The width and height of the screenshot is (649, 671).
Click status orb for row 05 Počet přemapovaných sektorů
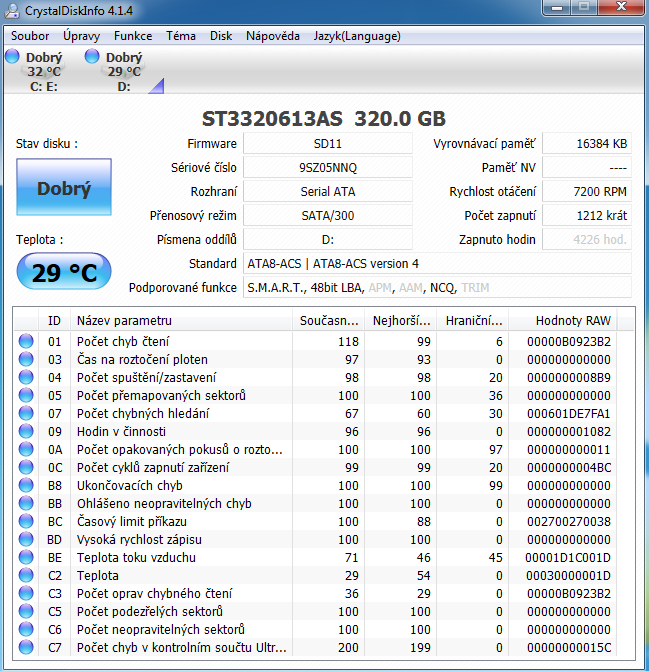pos(26,395)
